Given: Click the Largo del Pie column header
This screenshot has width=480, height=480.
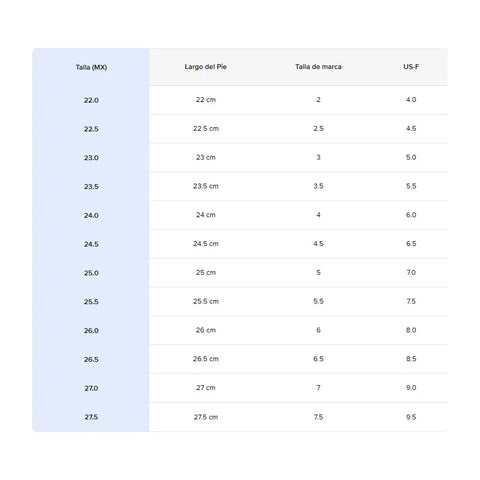Looking at the screenshot, I should (206, 67).
